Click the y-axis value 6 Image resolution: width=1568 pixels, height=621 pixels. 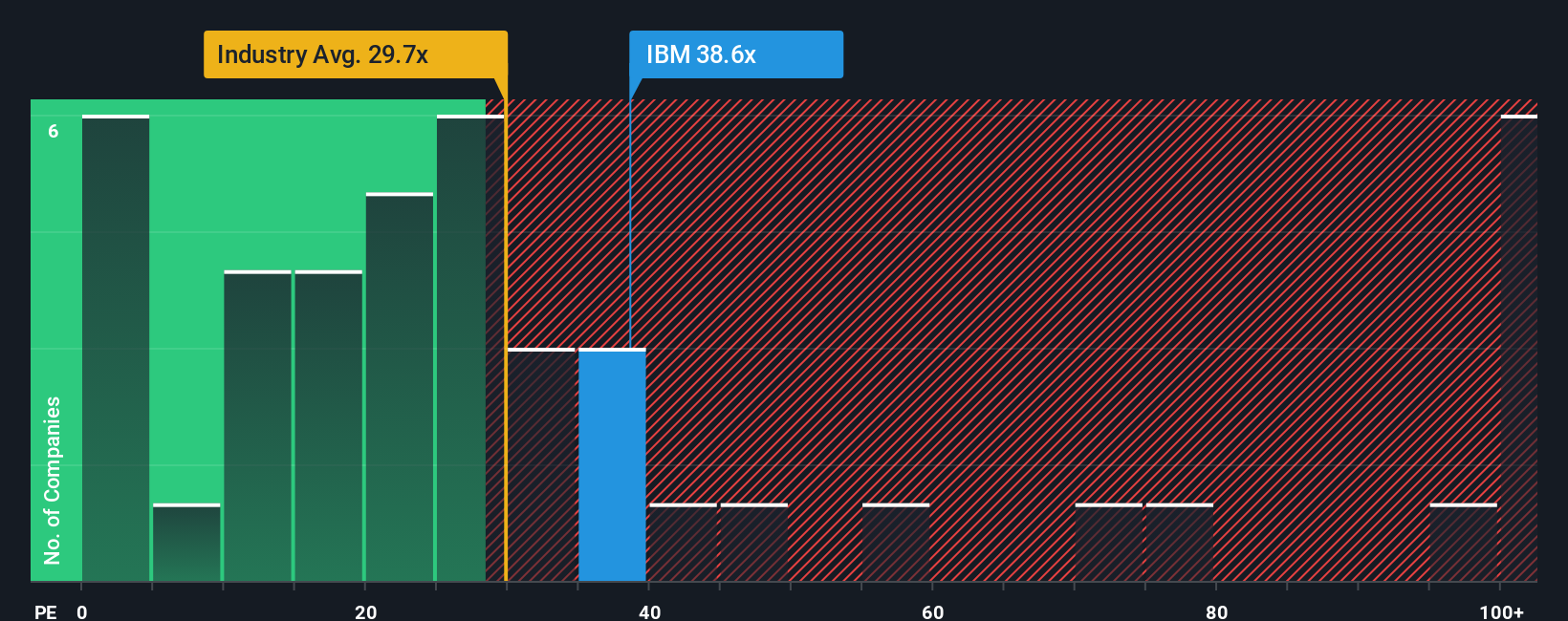point(54,132)
